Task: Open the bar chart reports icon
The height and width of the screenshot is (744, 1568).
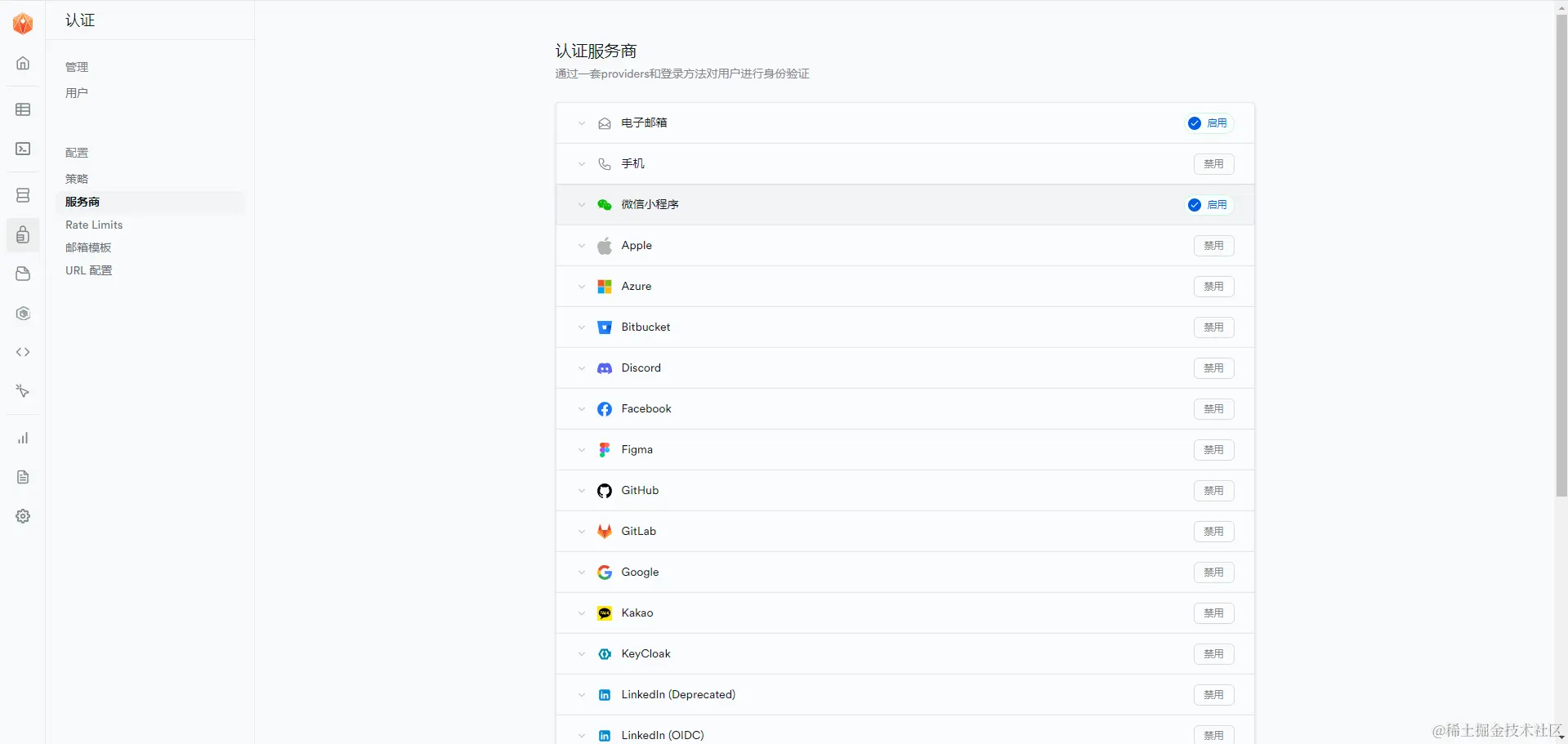Action: coord(23,439)
